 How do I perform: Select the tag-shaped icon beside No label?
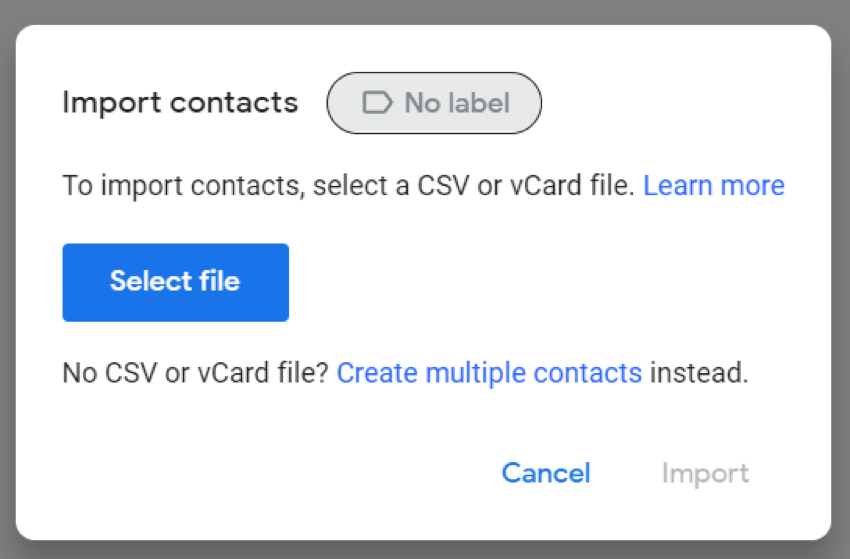pyautogui.click(x=377, y=102)
